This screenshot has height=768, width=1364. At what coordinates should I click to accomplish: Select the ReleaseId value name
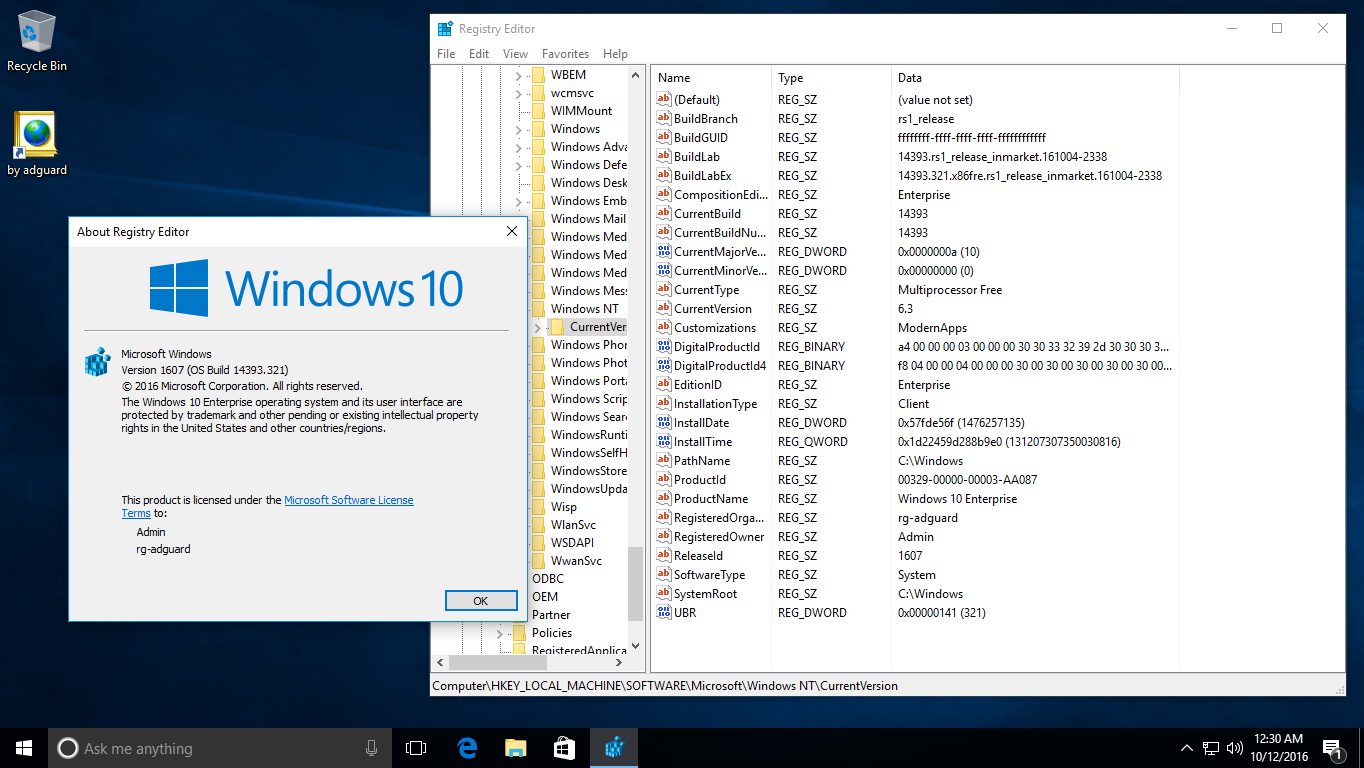pos(698,555)
